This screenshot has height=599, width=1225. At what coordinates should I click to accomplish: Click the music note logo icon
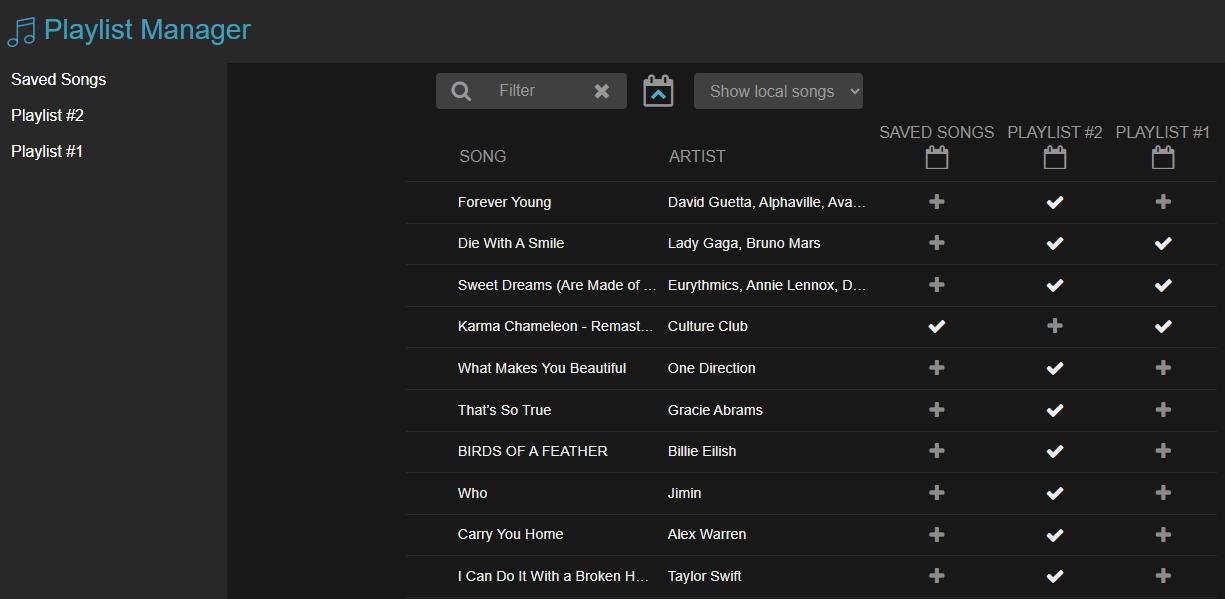[19, 29]
